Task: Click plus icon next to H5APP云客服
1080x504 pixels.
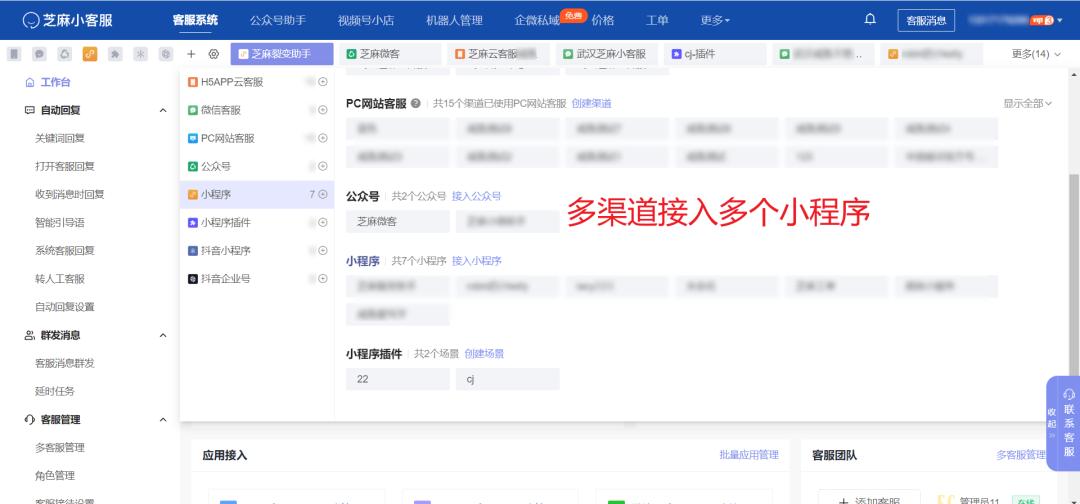Action: (323, 82)
